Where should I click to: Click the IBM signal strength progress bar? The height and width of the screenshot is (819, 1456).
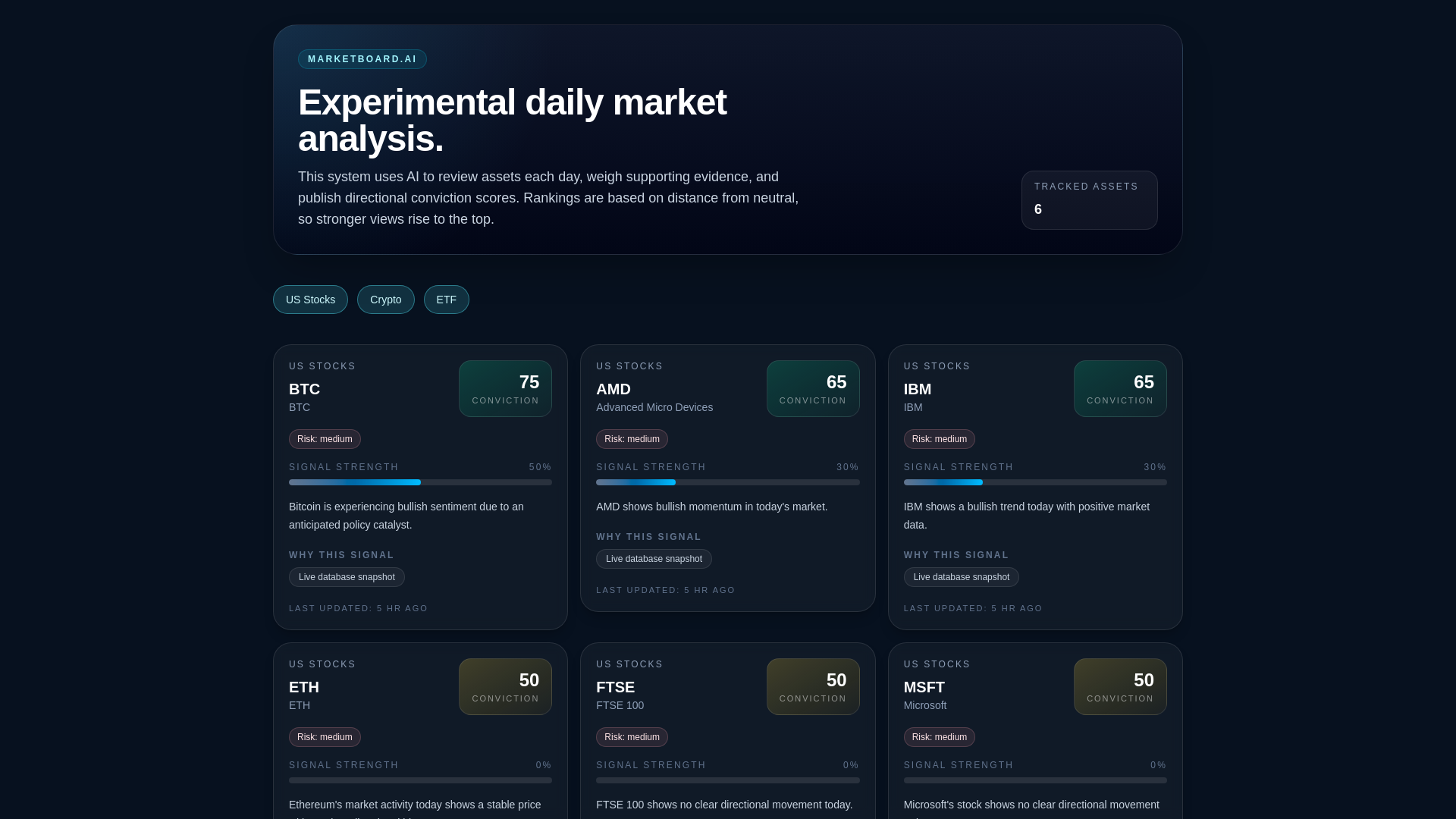pyautogui.click(x=1035, y=482)
